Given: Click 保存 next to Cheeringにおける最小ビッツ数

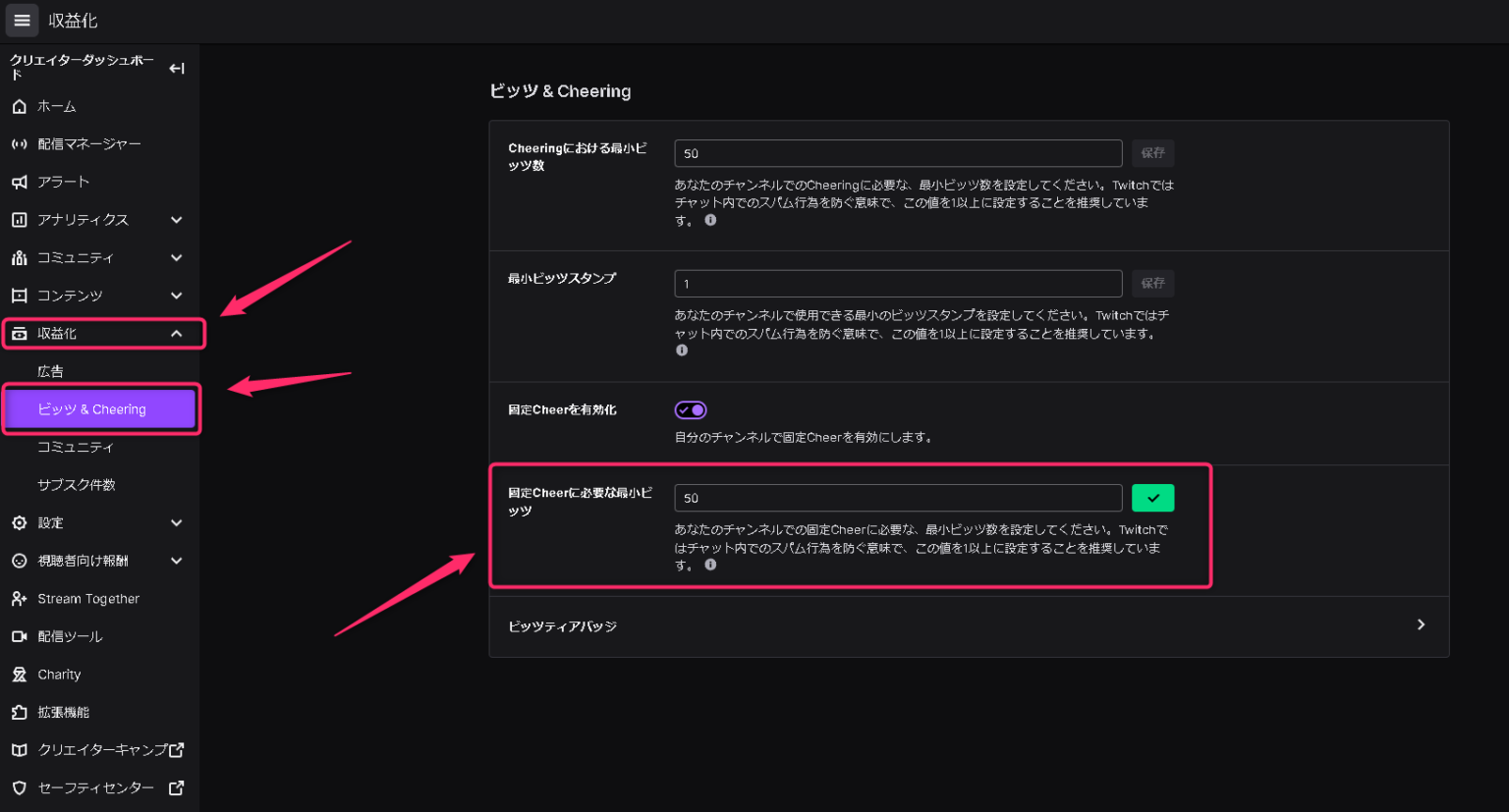Looking at the screenshot, I should tap(1152, 153).
